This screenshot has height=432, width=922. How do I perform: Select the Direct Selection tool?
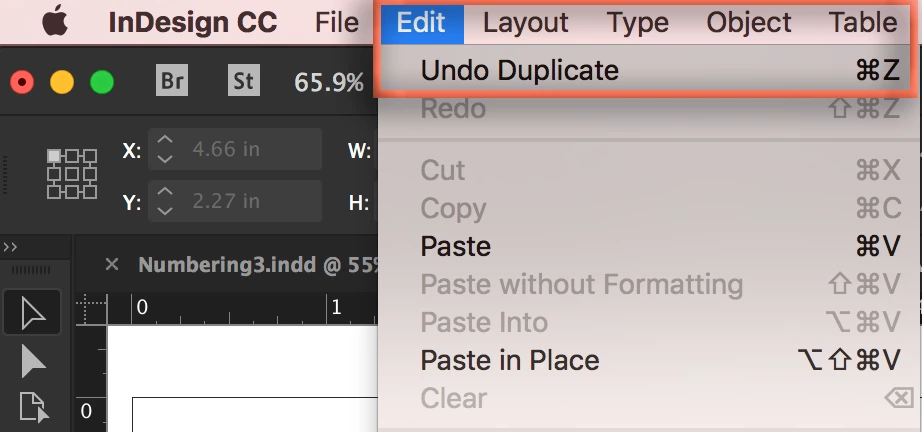click(32, 360)
